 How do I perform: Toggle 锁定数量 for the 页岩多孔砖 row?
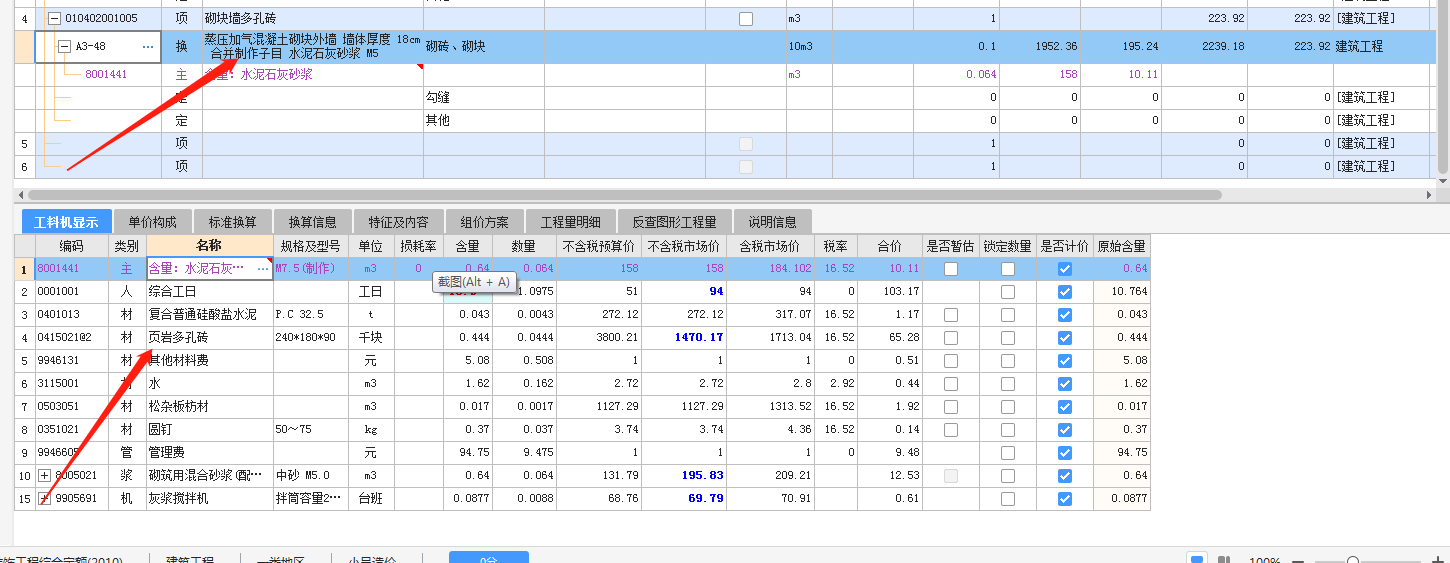coord(1008,338)
